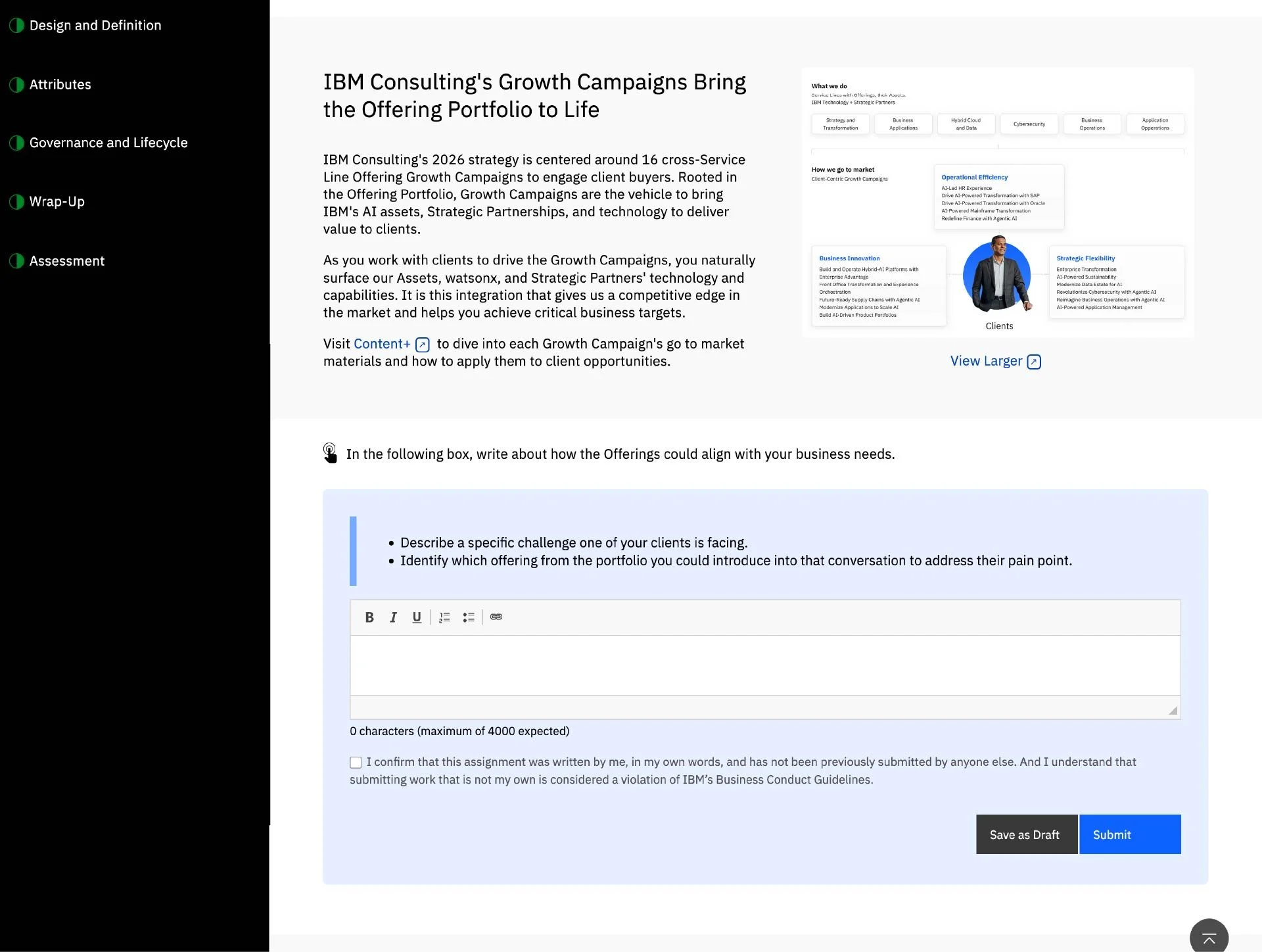This screenshot has width=1262, height=952.
Task: Click the Operational Efficiency card in diagram
Action: pos(998,197)
